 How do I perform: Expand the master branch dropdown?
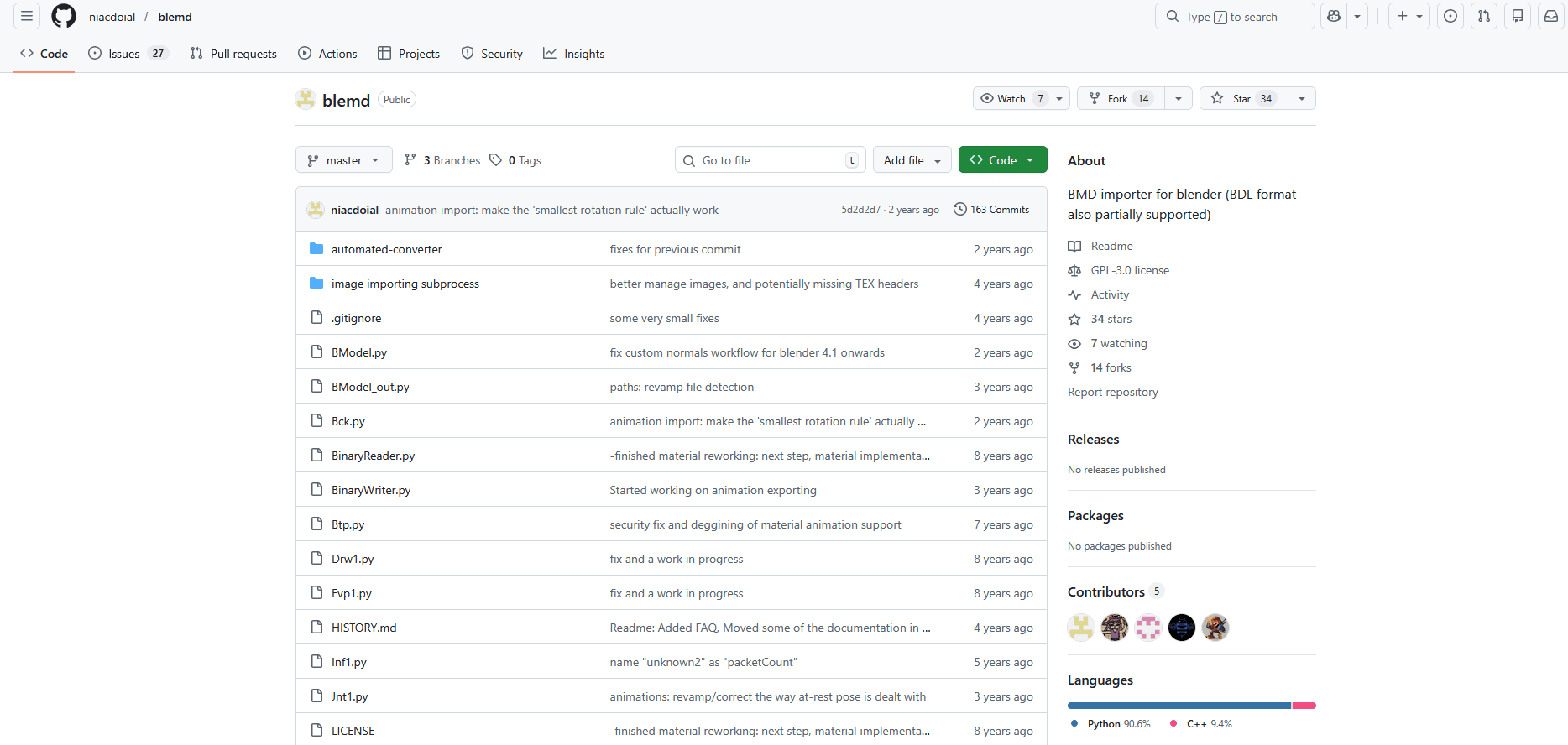[344, 160]
